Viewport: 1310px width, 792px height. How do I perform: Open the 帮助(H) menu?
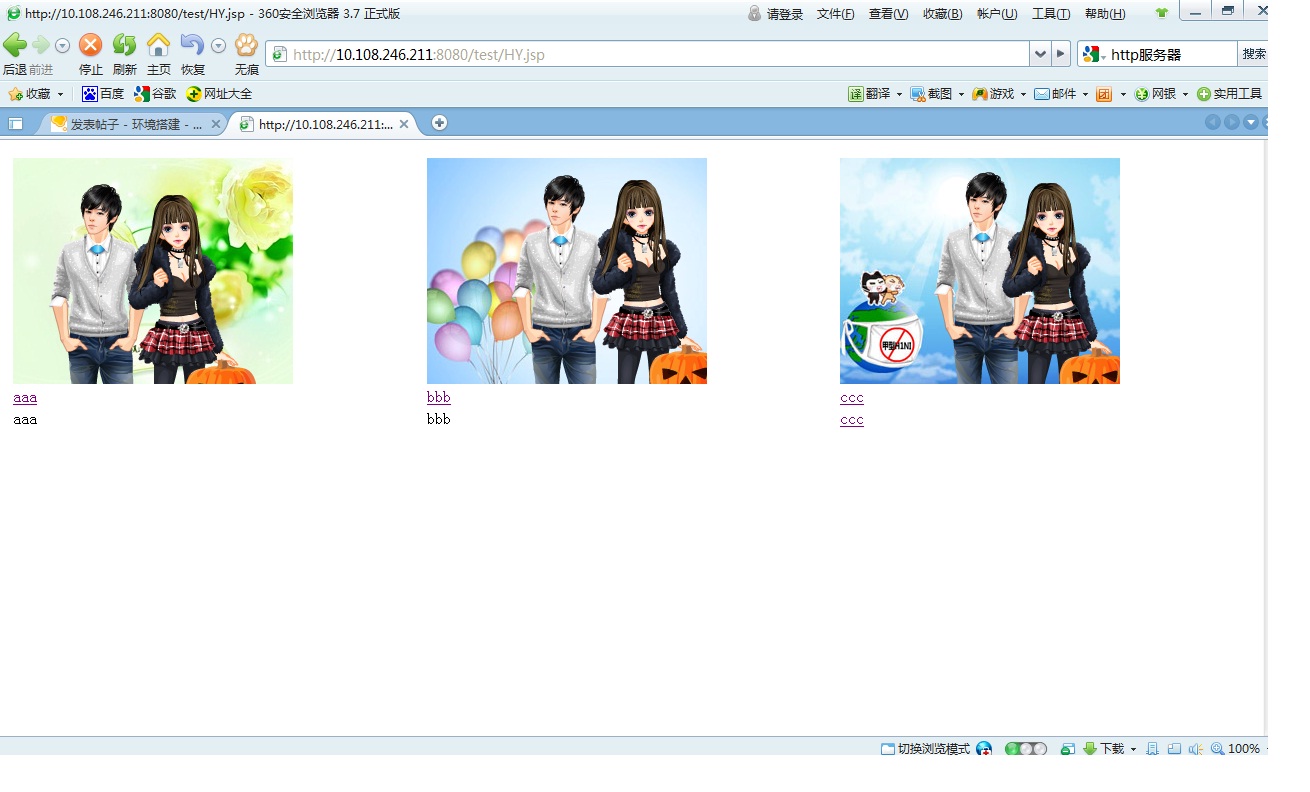(1105, 14)
